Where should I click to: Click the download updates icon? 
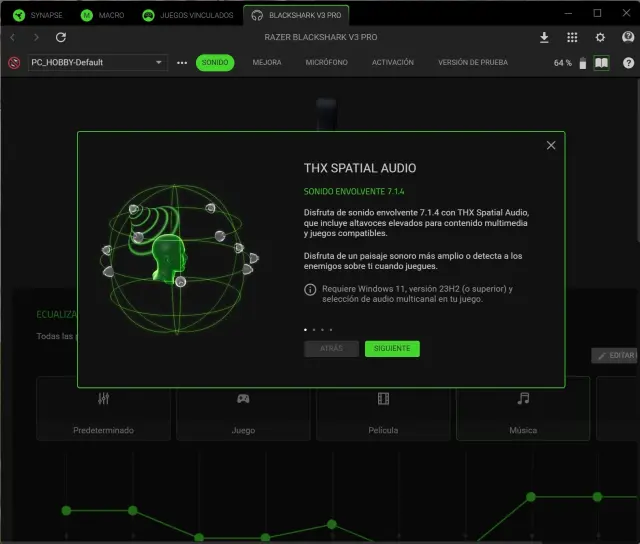[x=544, y=37]
